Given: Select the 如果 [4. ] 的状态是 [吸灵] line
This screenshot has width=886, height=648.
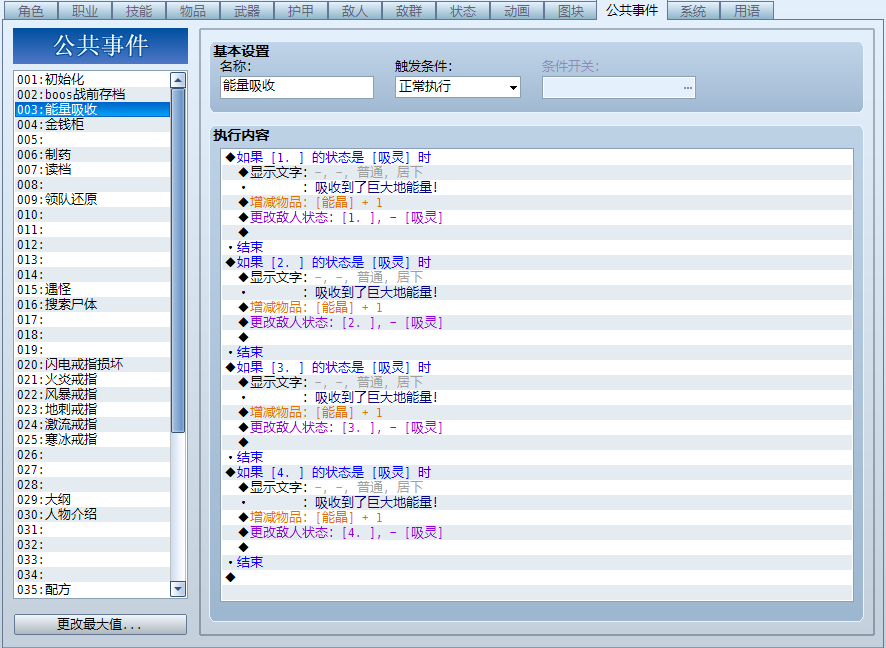Looking at the screenshot, I should (537, 472).
